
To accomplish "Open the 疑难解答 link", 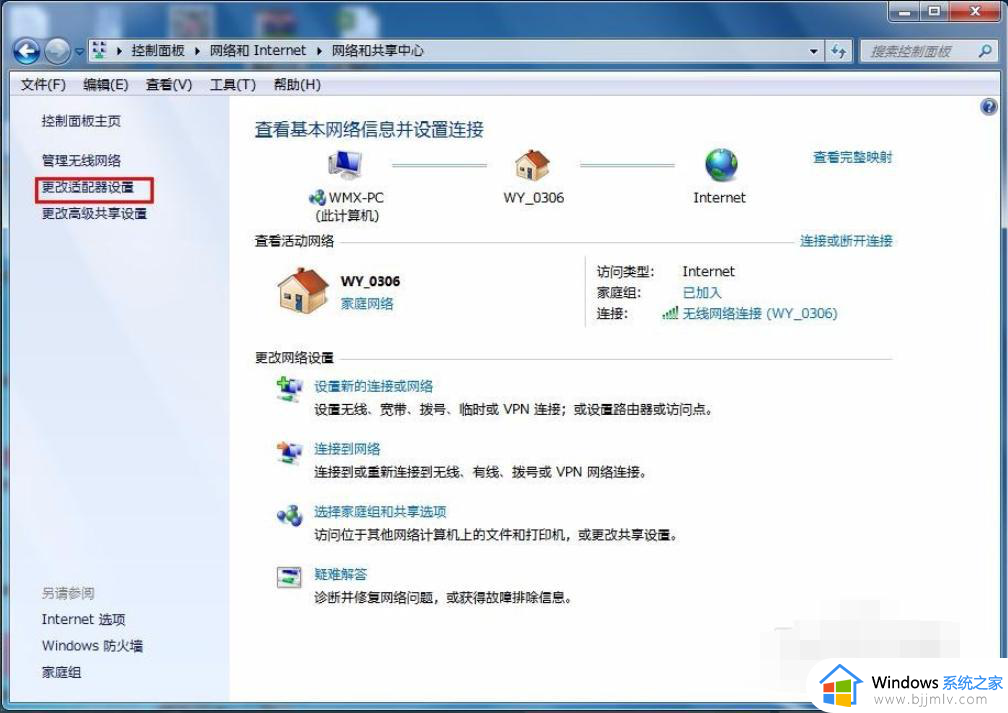I will (341, 574).
